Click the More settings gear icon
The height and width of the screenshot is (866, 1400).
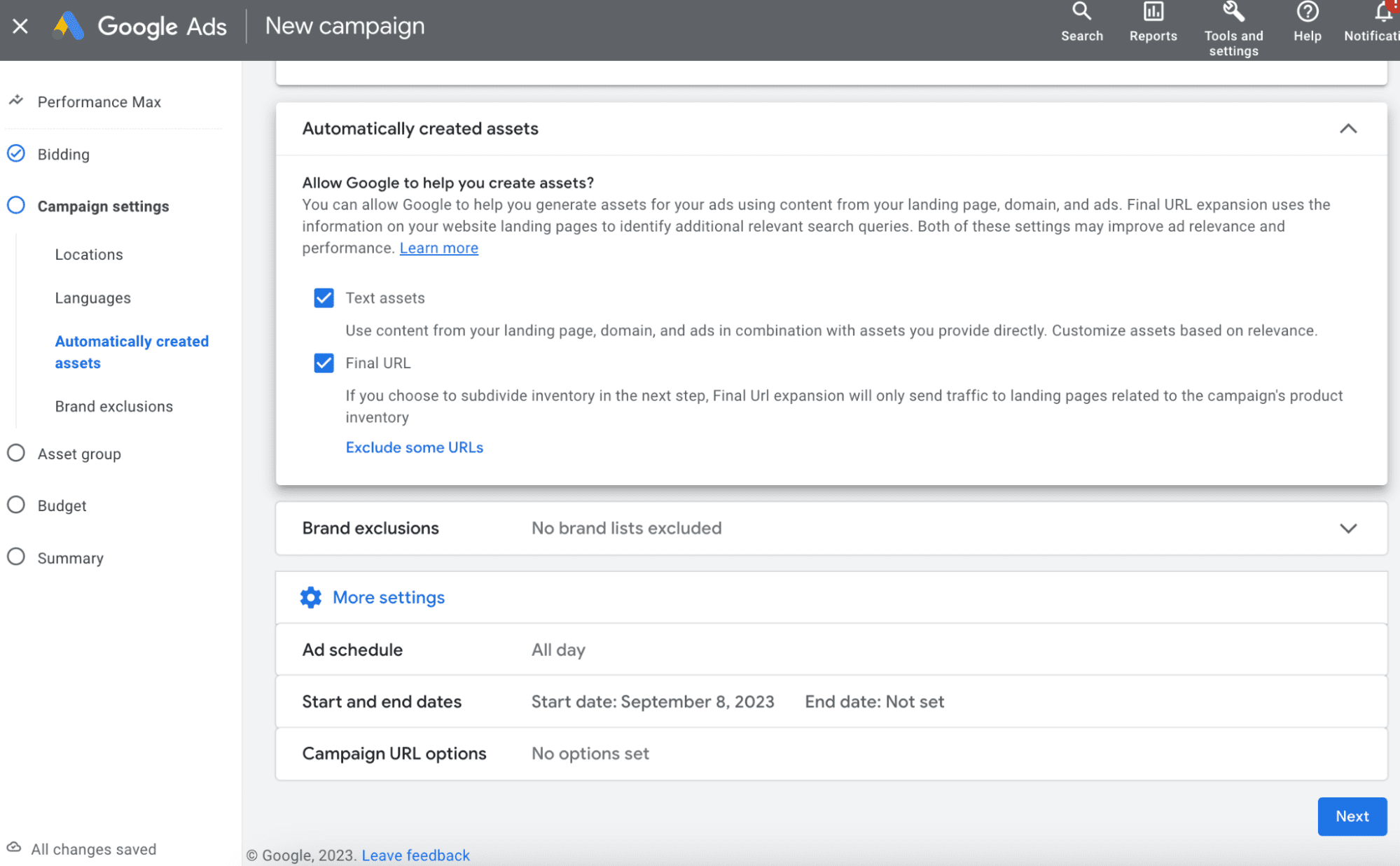[310, 597]
